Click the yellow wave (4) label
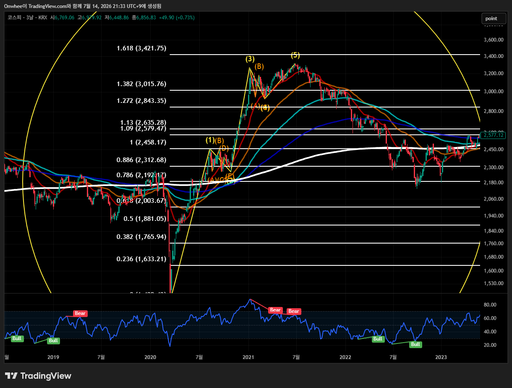The width and height of the screenshot is (512, 388). pos(265,108)
